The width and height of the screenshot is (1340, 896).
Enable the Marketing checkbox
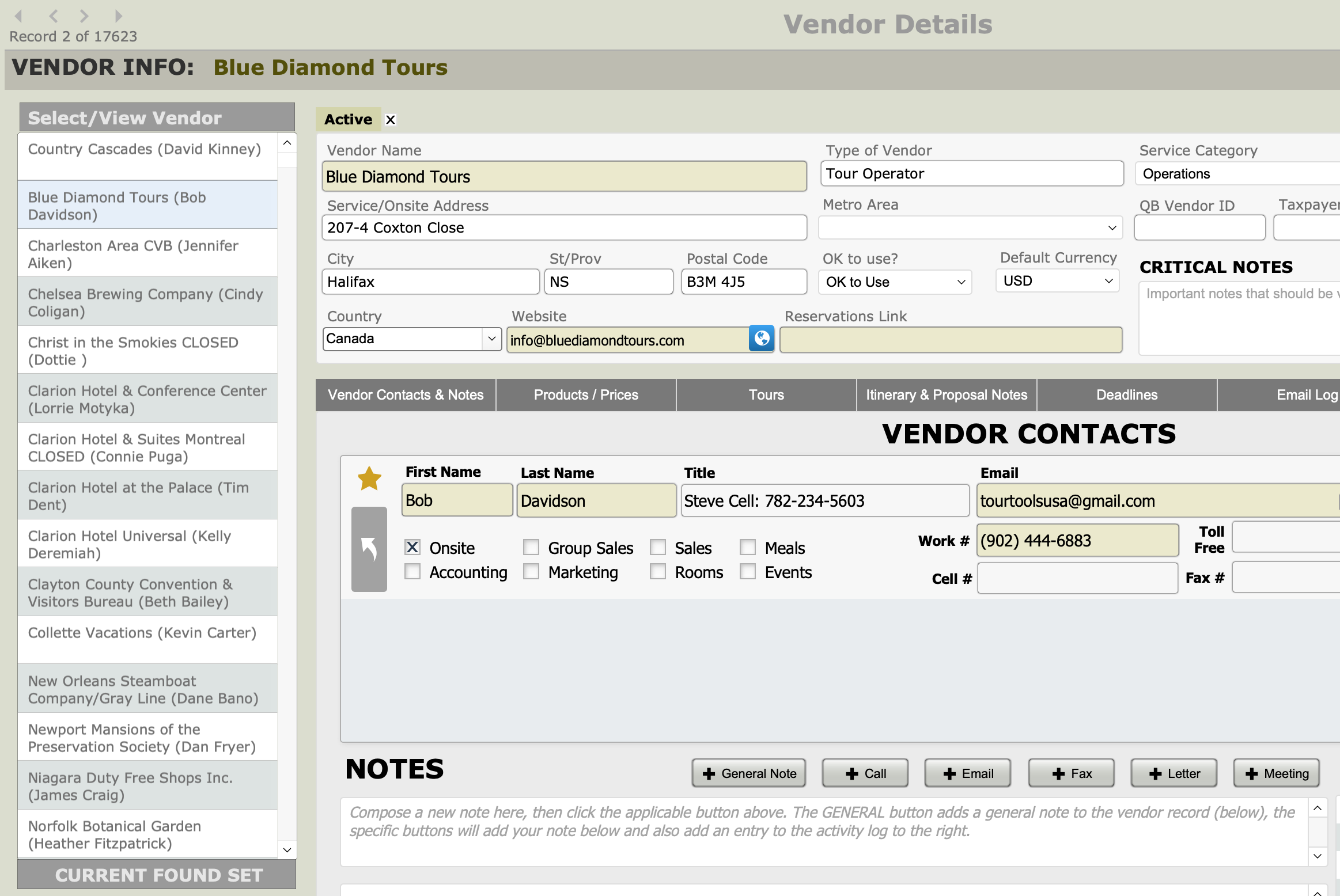[x=531, y=572]
